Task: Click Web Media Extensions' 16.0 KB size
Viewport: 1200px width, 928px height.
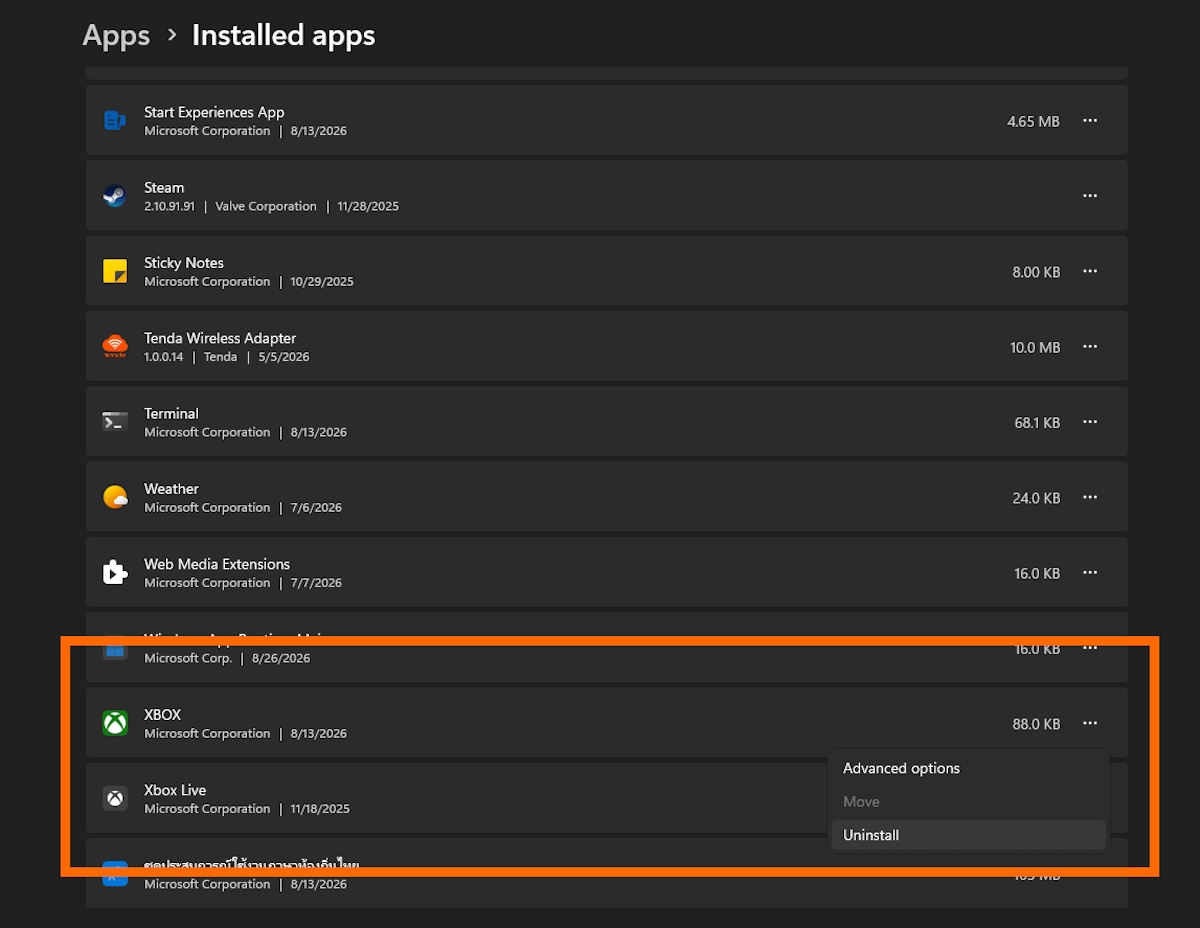Action: (1037, 573)
